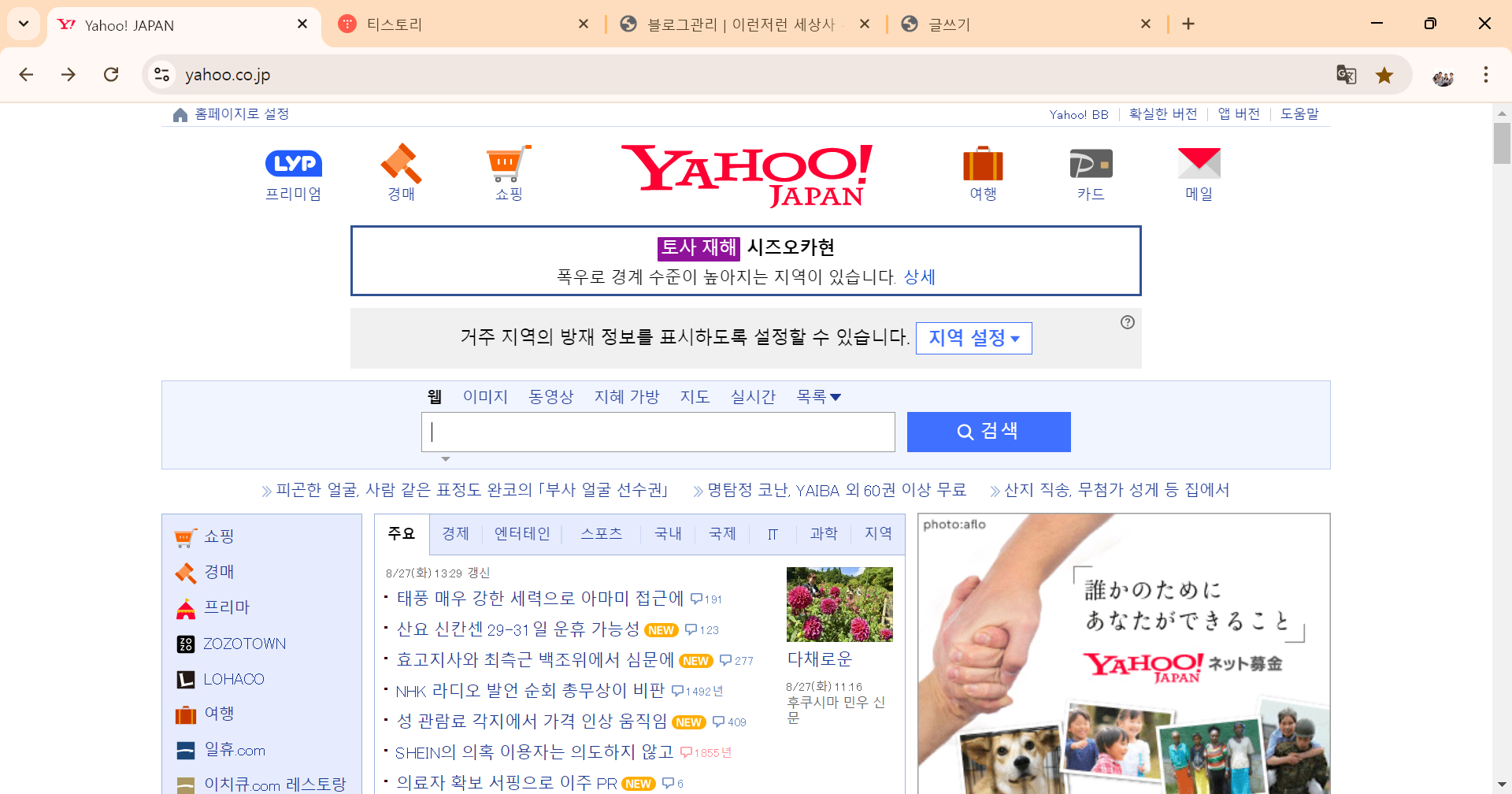The height and width of the screenshot is (794, 1512).
Task: Expand the 지역 설정 dropdown
Action: coord(973,338)
